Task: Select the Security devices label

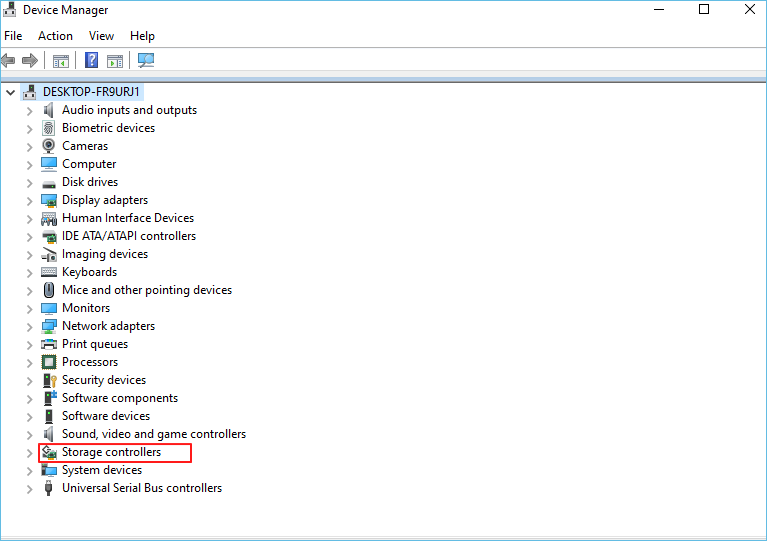Action: (x=104, y=380)
